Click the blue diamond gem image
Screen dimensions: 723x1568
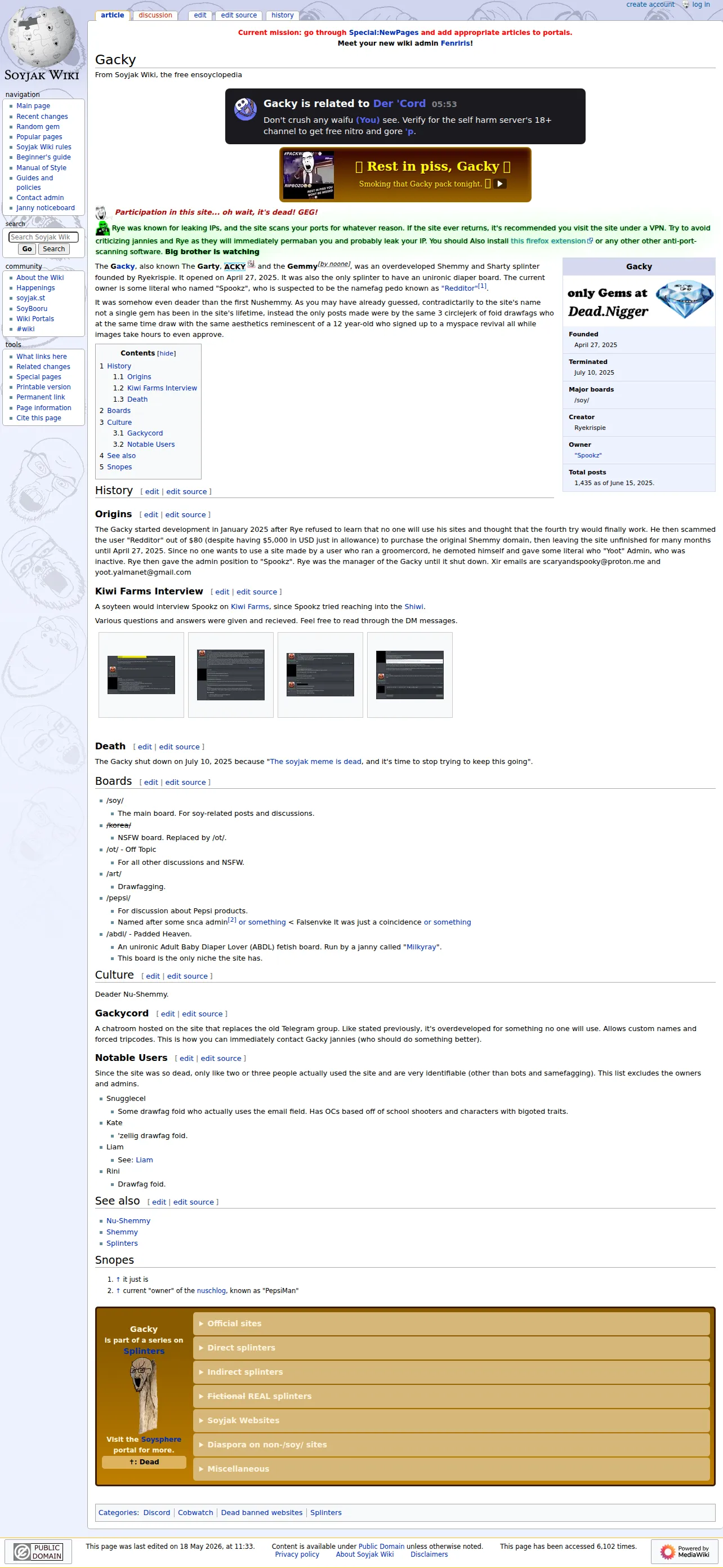click(684, 300)
